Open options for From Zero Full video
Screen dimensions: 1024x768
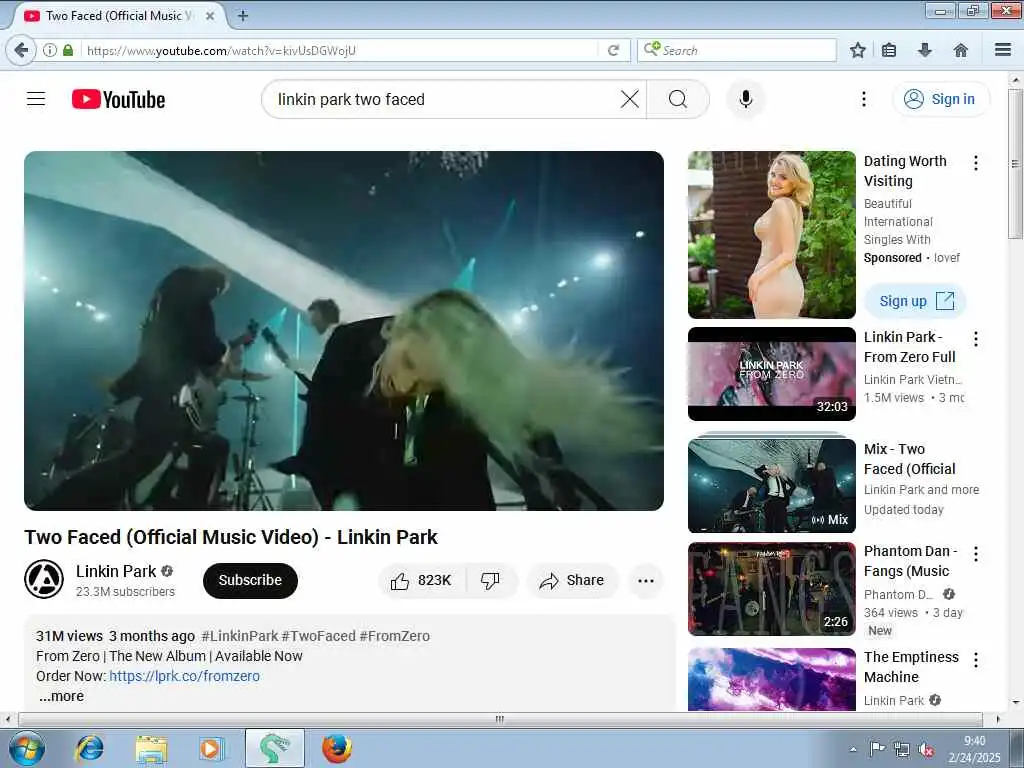976,339
